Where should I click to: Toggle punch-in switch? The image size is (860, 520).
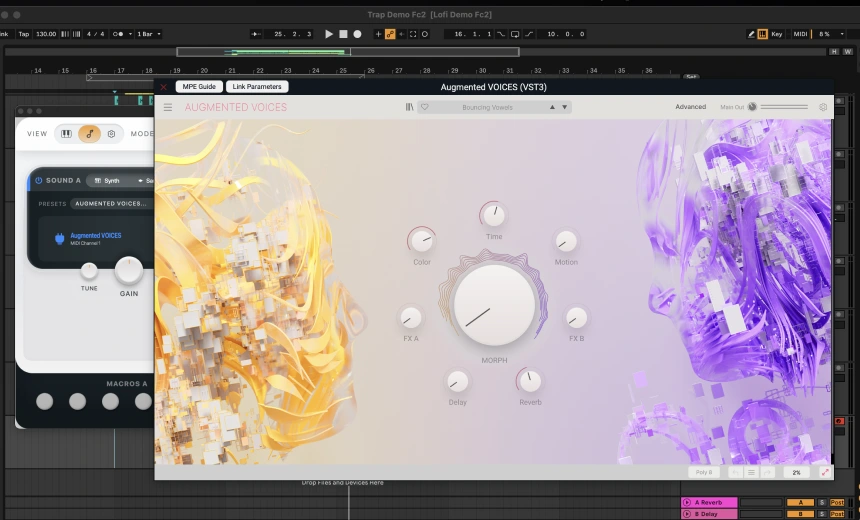(x=501, y=34)
